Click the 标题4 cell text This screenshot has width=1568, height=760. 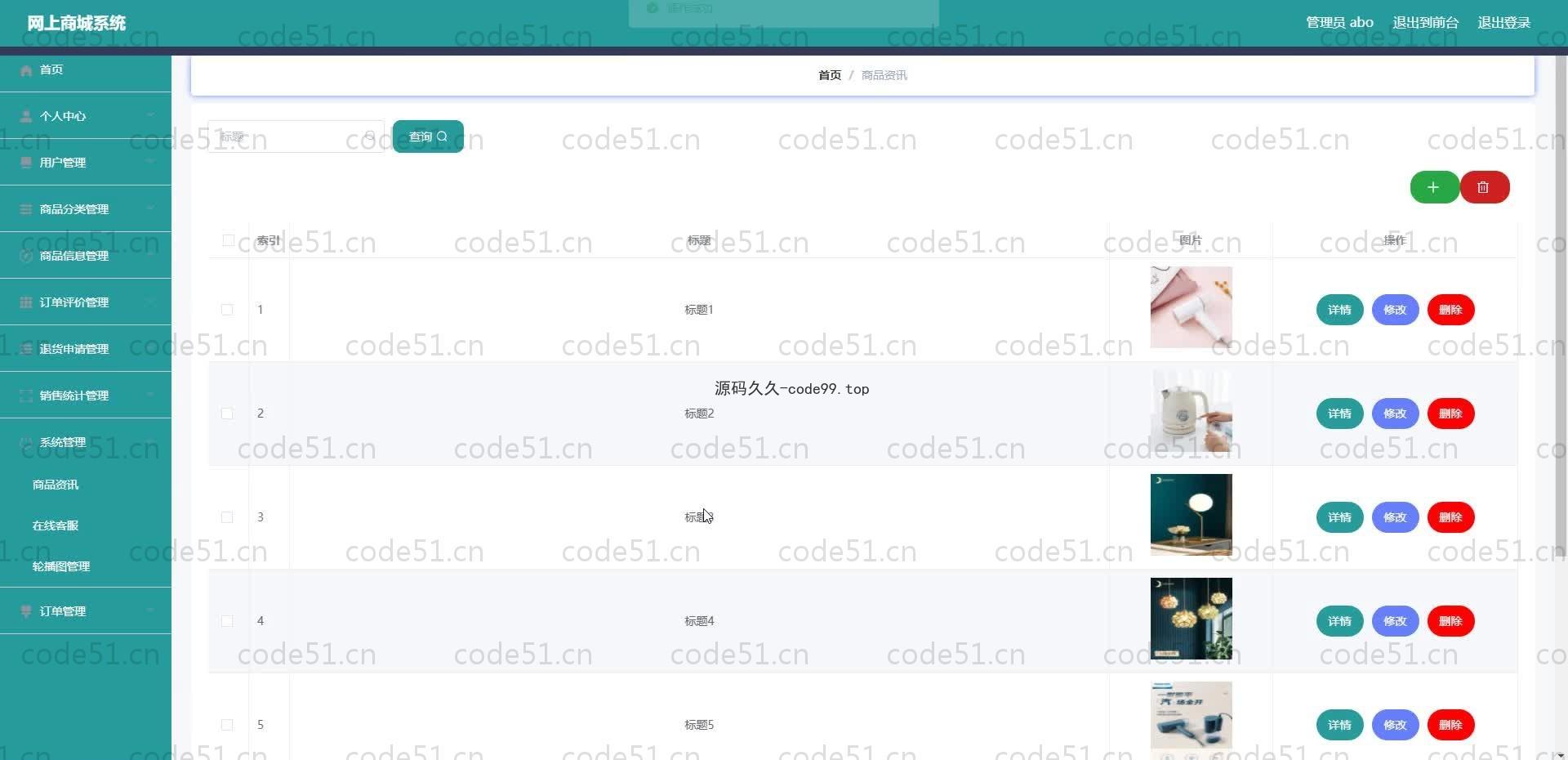click(x=699, y=621)
